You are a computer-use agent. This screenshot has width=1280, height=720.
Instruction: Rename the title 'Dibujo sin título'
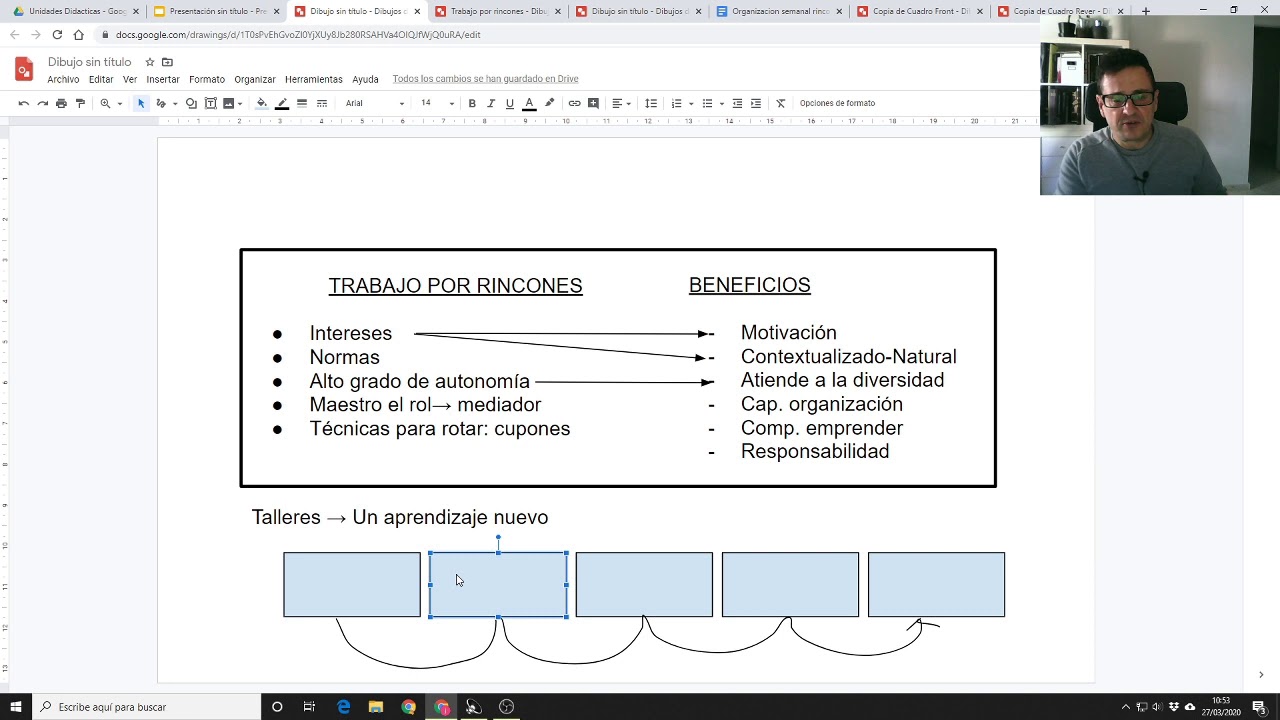[89, 62]
